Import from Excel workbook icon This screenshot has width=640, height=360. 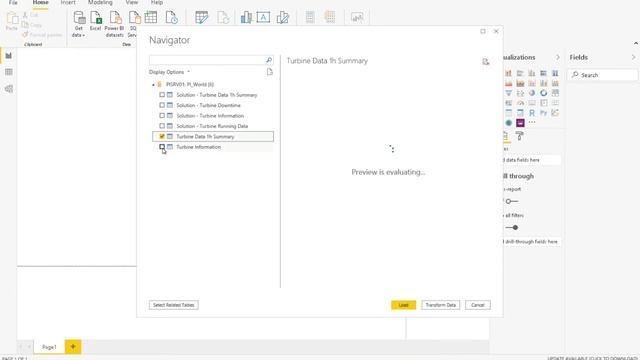[x=96, y=18]
